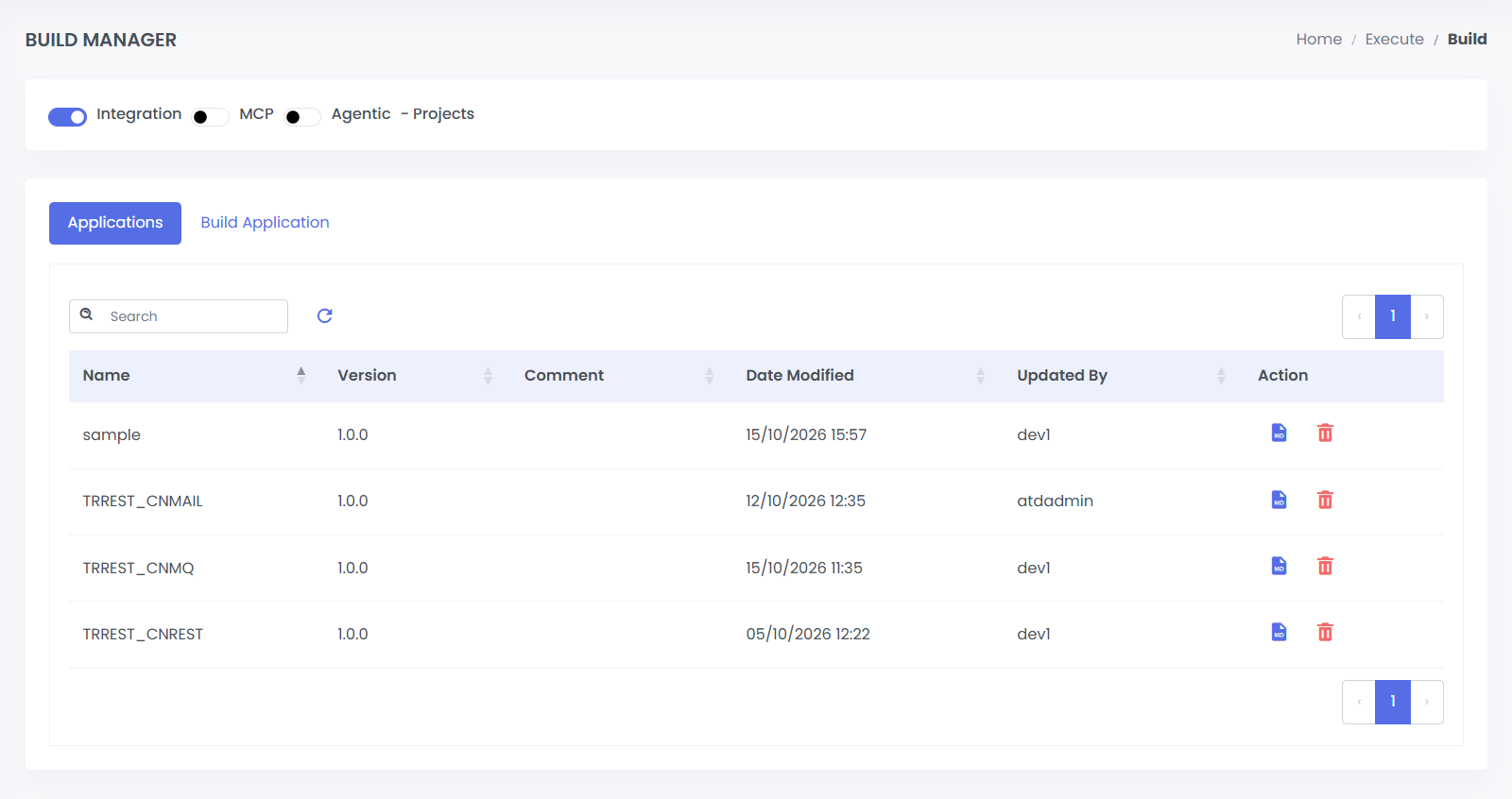Image resolution: width=1512 pixels, height=799 pixels.
Task: Go to previous page in top pagination
Action: click(x=1359, y=316)
